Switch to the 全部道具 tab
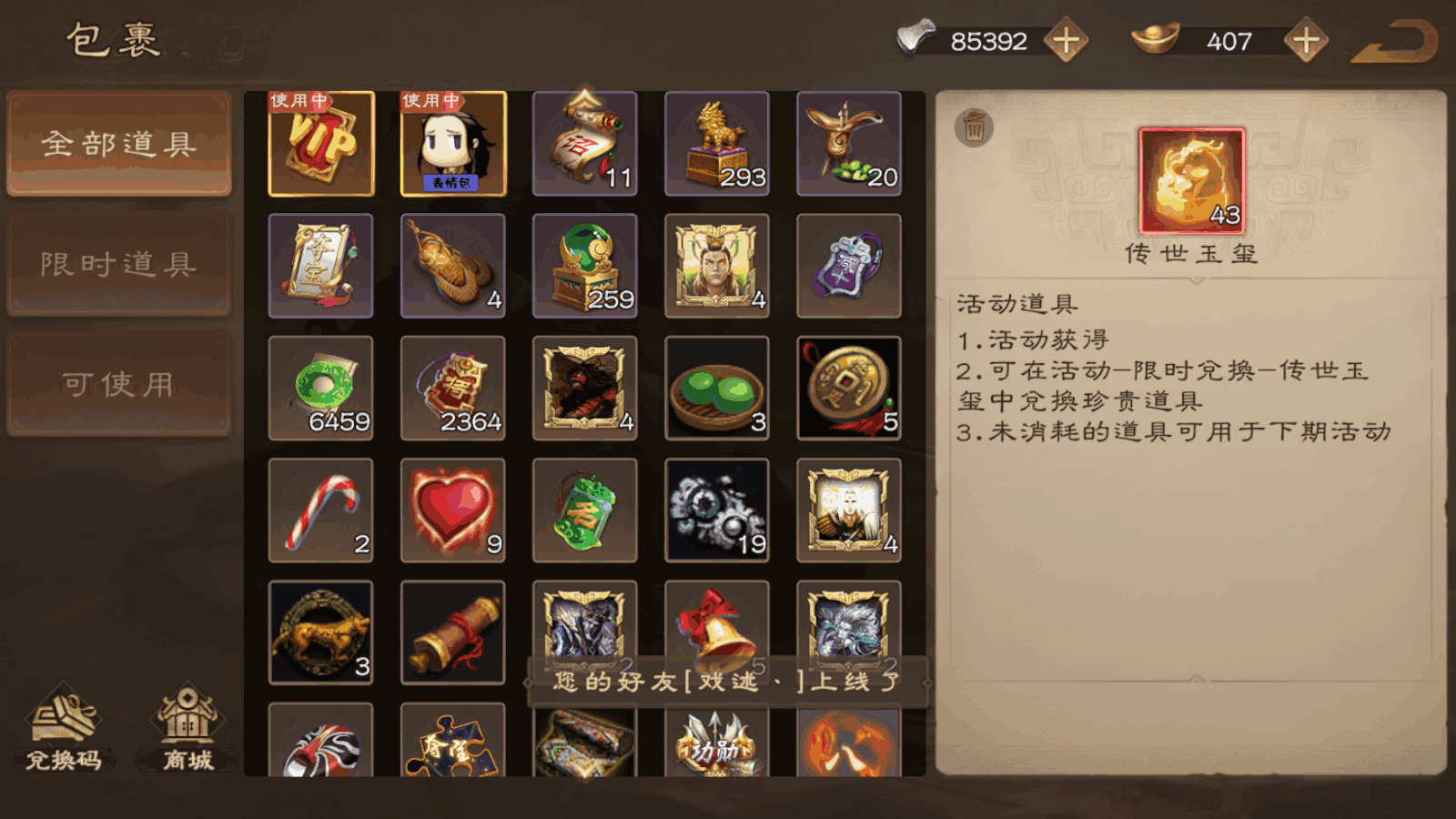This screenshot has height=819, width=1456. 119,144
